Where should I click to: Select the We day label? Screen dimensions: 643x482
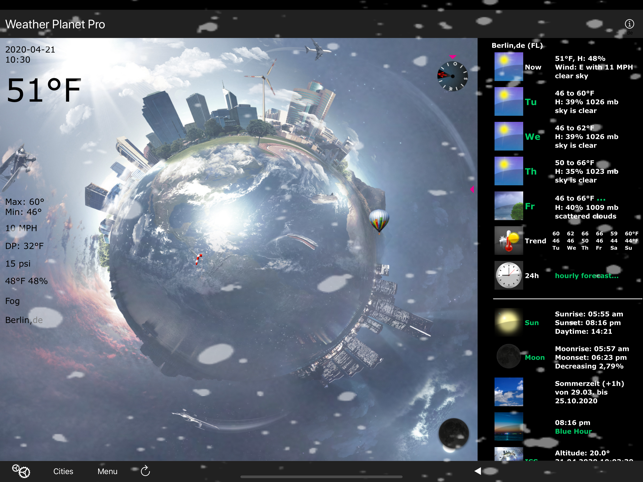533,137
